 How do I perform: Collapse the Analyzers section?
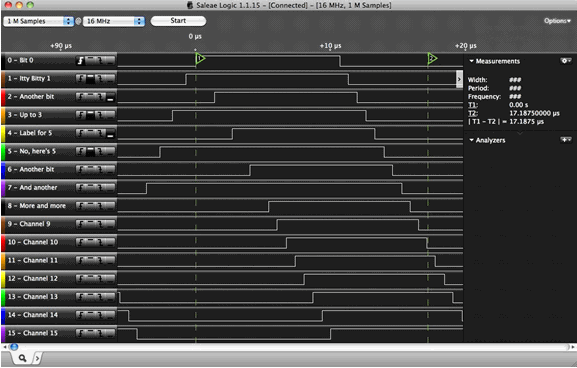tap(471, 140)
